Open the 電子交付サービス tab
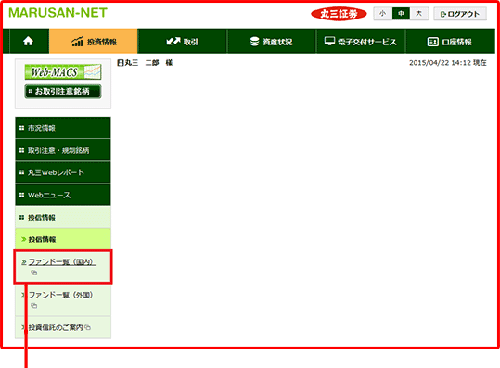Screen dimensions: 500x368 coord(360,41)
